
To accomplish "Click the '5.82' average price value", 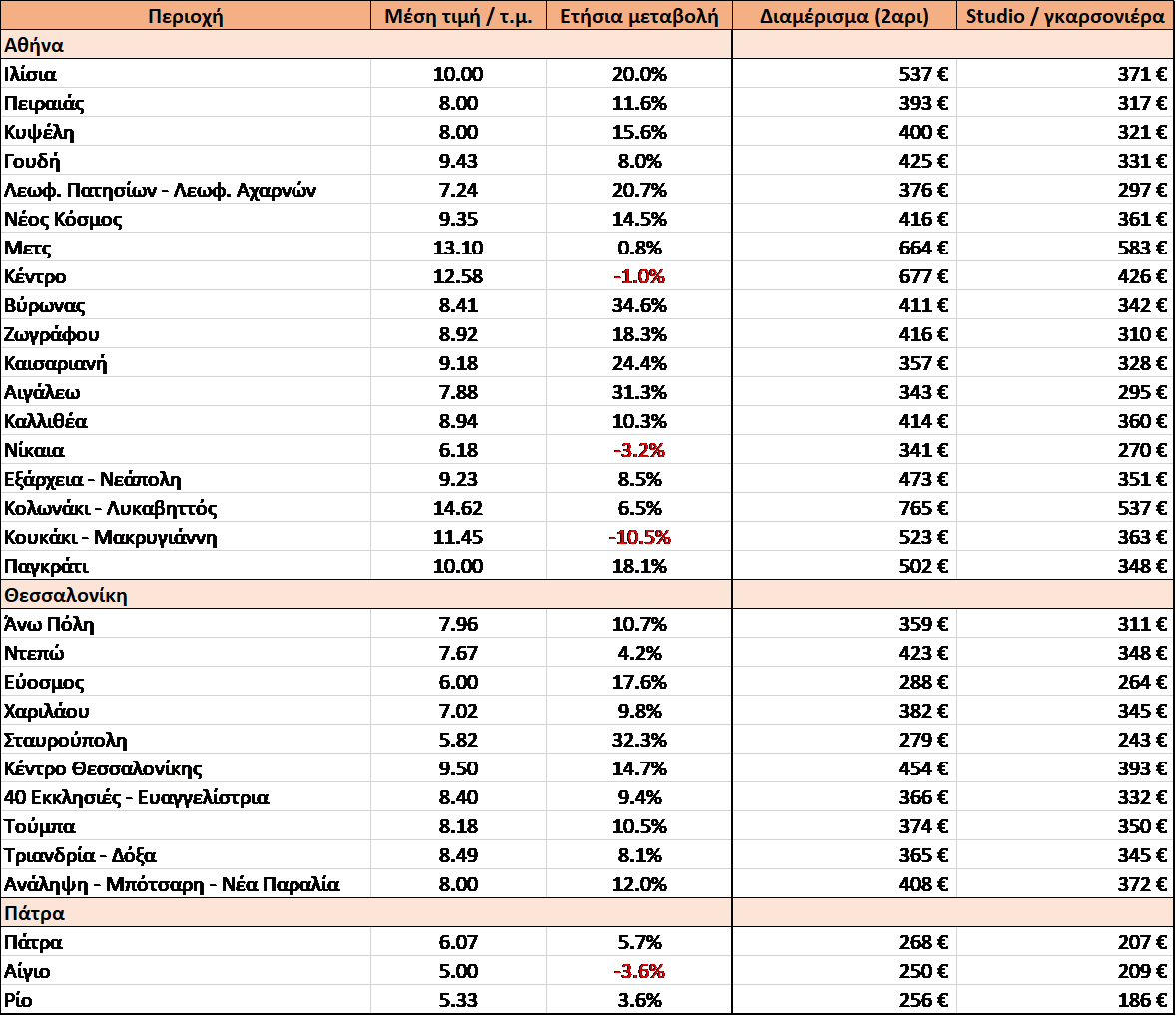I will point(458,741).
